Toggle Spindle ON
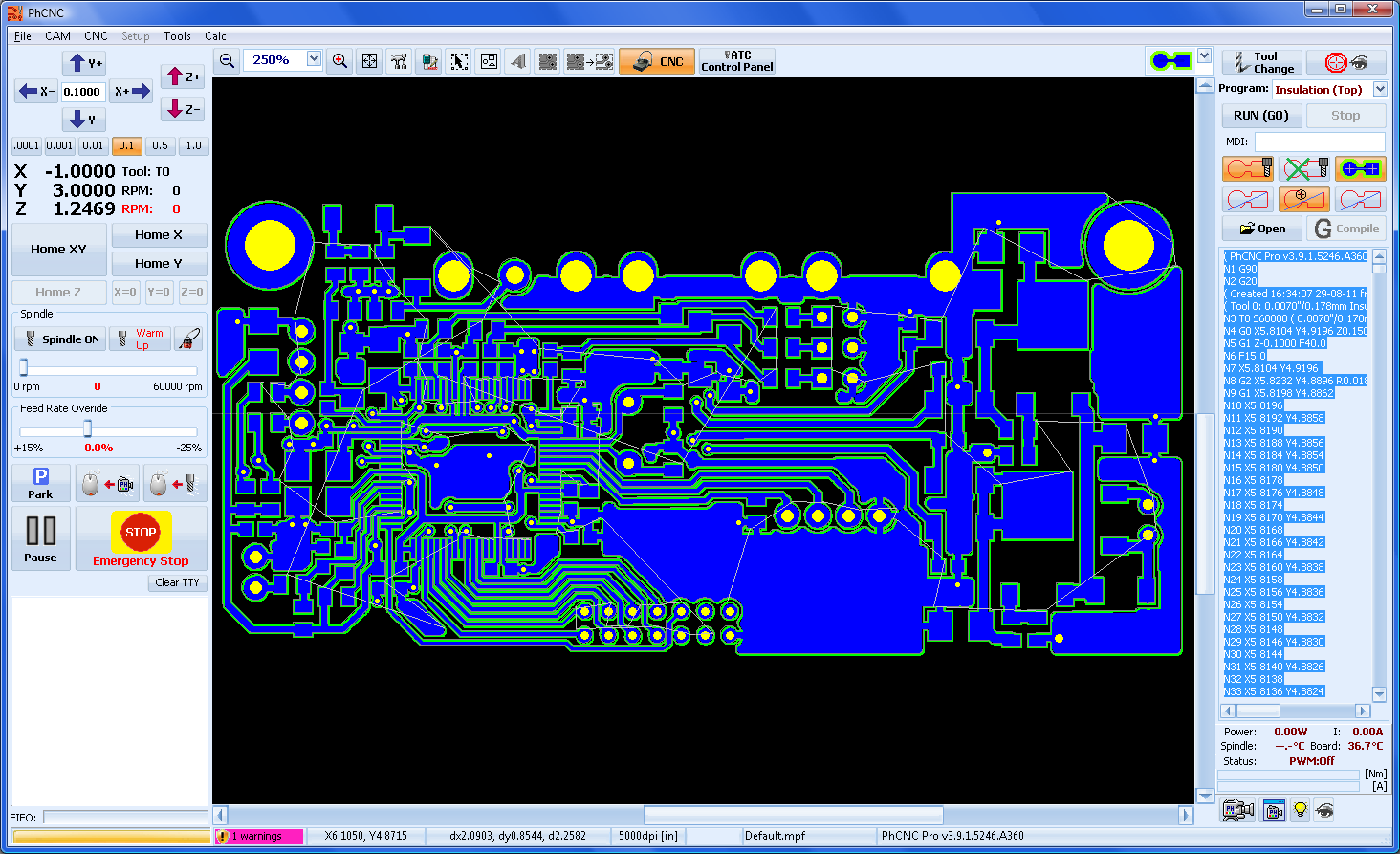The width and height of the screenshot is (1400, 854). (60, 339)
